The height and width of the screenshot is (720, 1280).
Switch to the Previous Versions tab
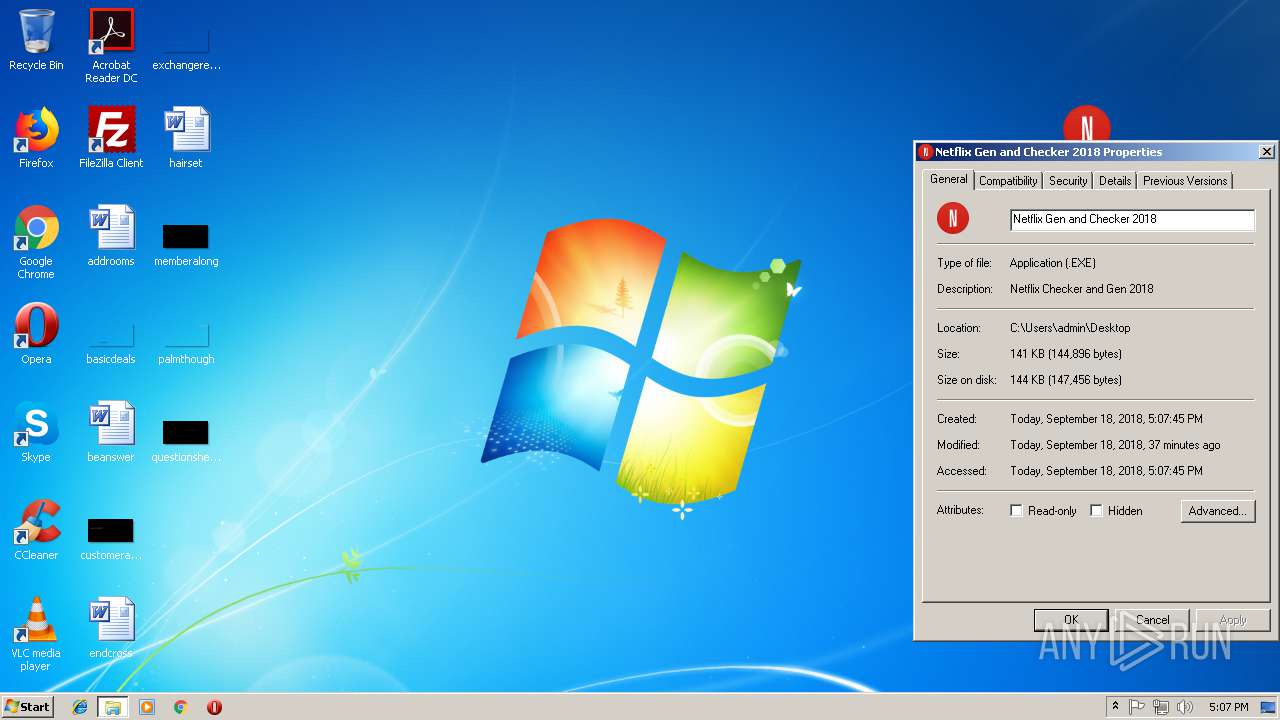1185,181
